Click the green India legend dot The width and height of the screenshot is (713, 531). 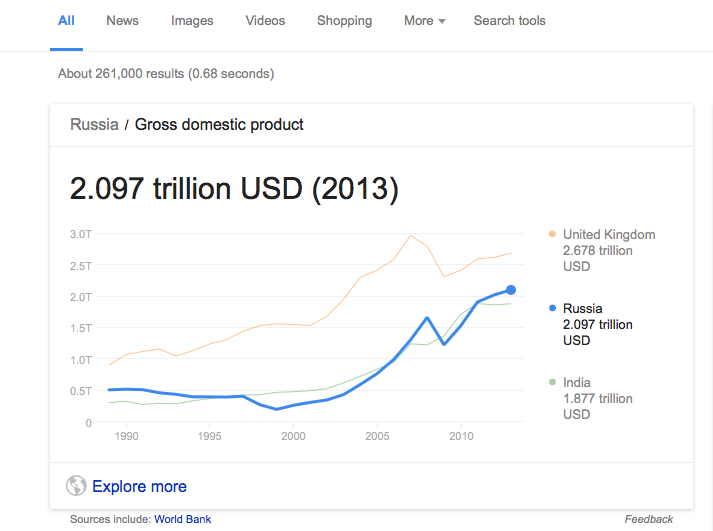pos(552,382)
